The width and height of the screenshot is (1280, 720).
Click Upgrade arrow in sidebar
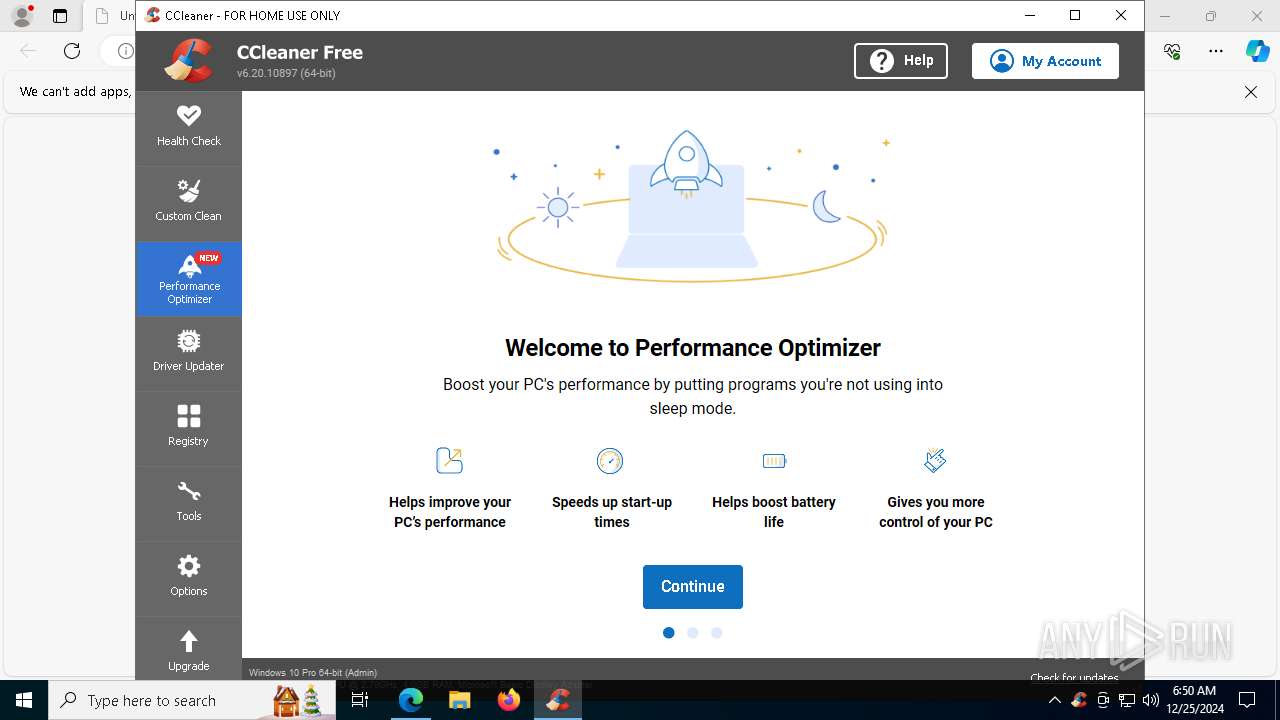(x=188, y=650)
